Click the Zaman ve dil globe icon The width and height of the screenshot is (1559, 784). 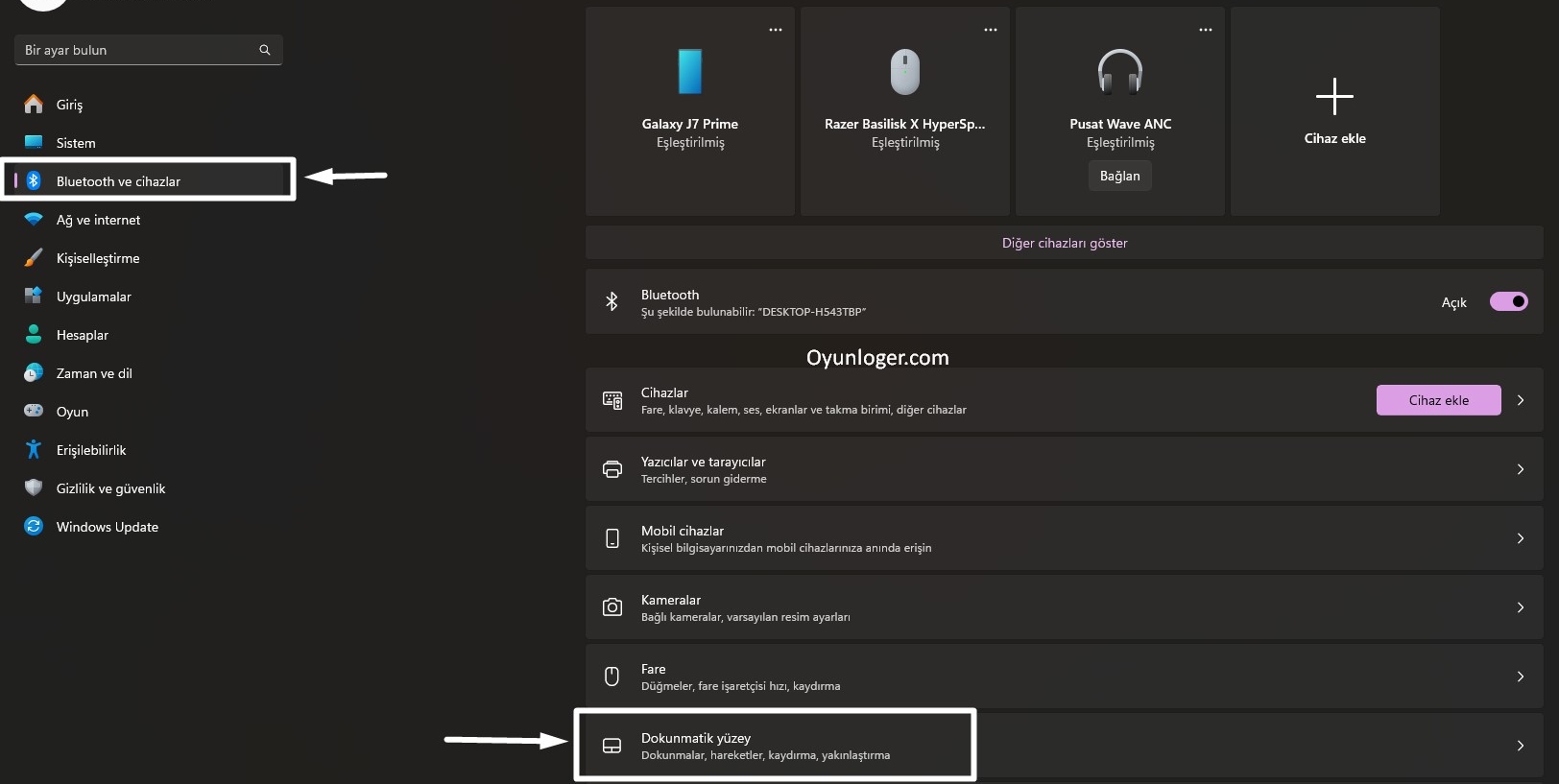coord(34,372)
